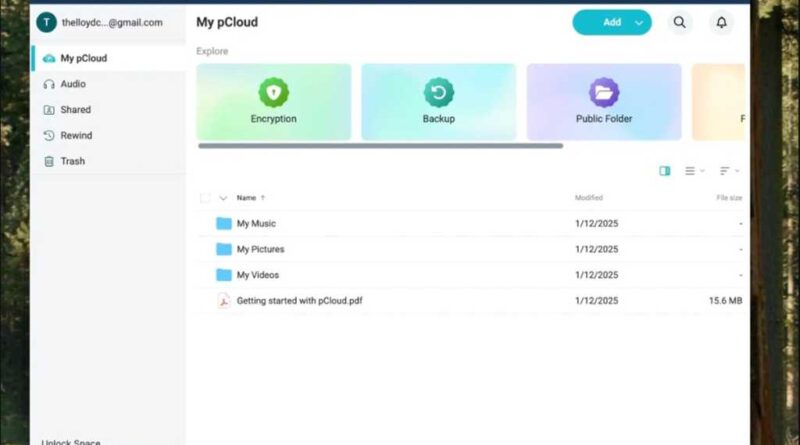This screenshot has height=445, width=800.
Task: Expand the Add button dropdown arrow
Action: click(639, 23)
